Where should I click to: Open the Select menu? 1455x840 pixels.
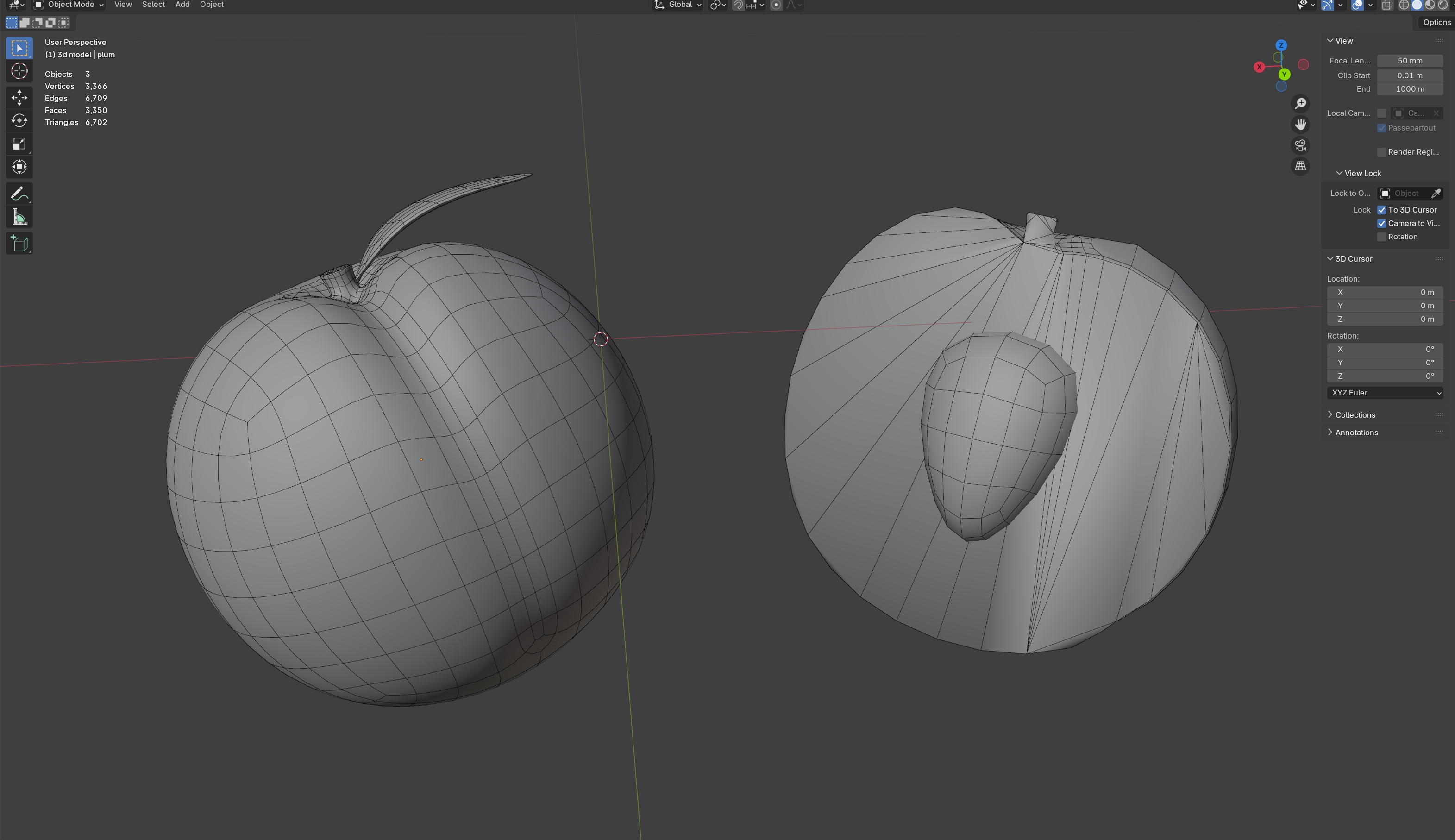153,5
